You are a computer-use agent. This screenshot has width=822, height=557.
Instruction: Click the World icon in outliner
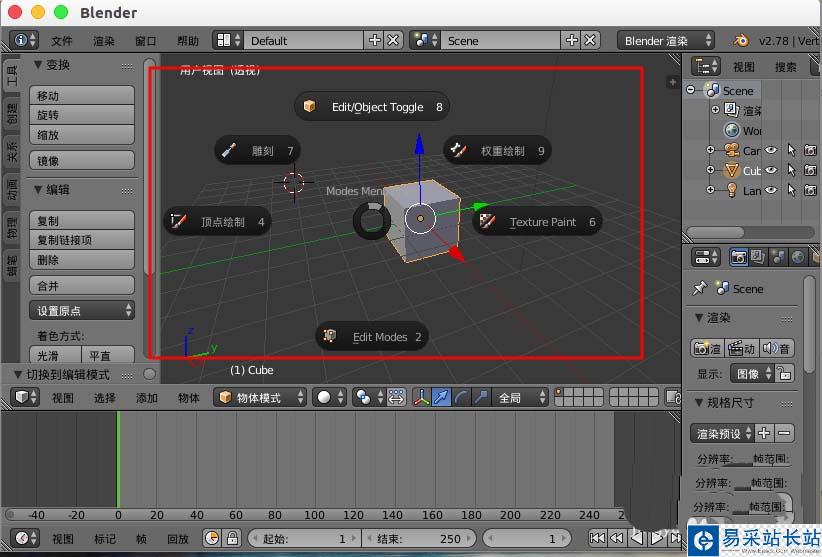pos(732,130)
